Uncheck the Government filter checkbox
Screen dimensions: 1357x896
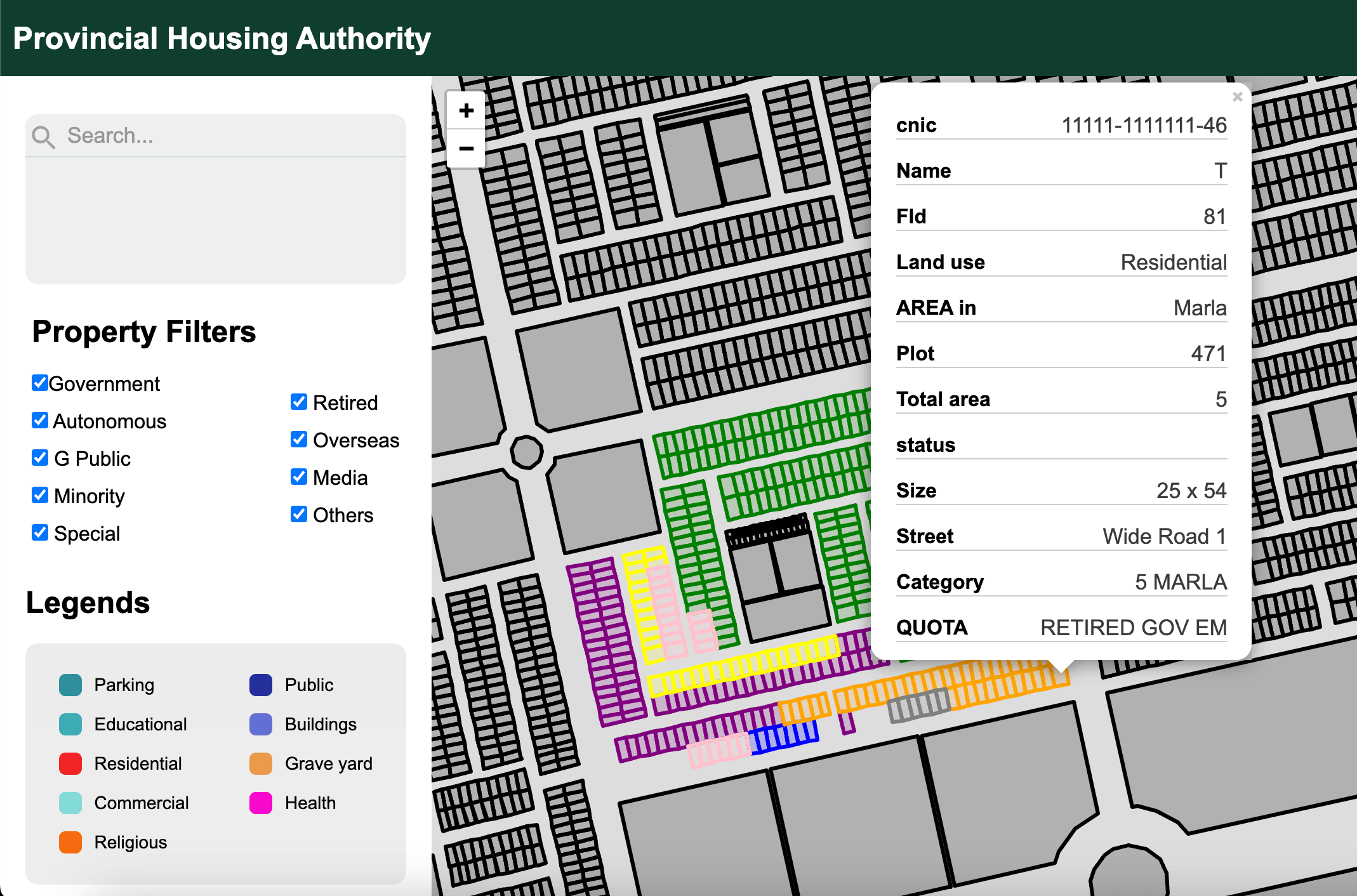(40, 383)
